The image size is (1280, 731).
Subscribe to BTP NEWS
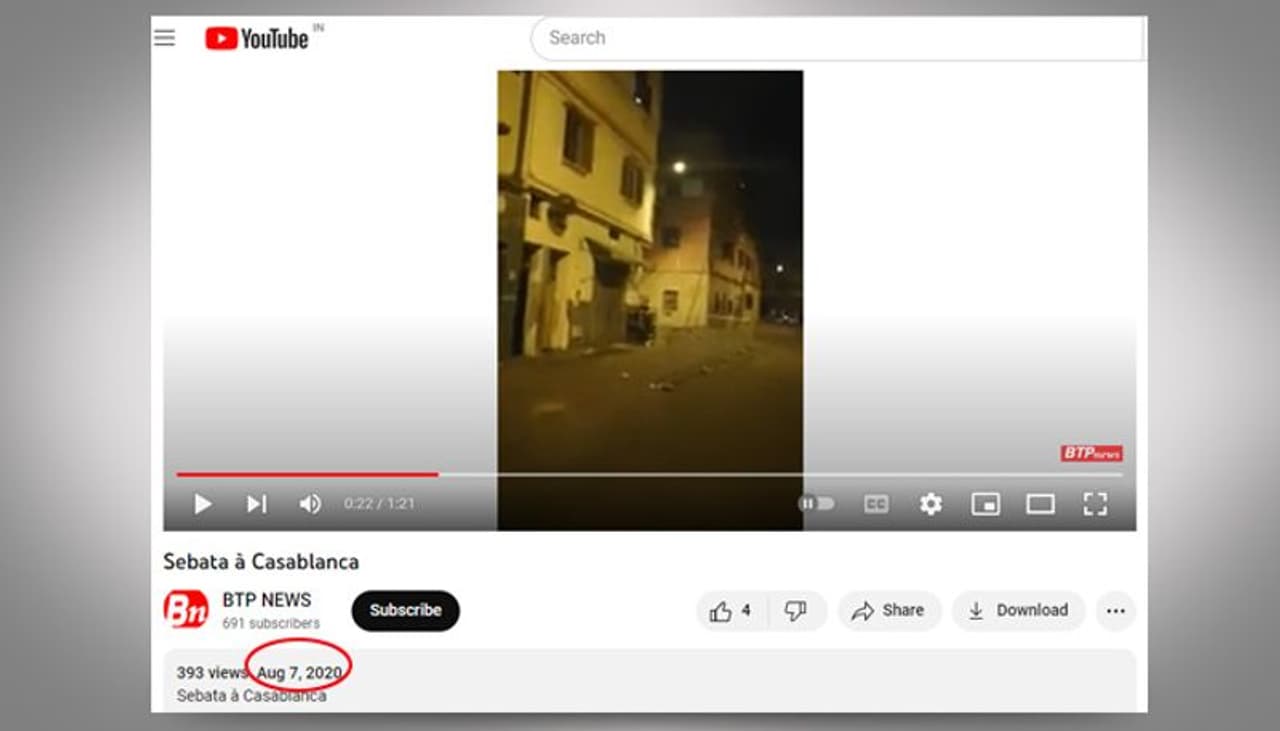(405, 610)
